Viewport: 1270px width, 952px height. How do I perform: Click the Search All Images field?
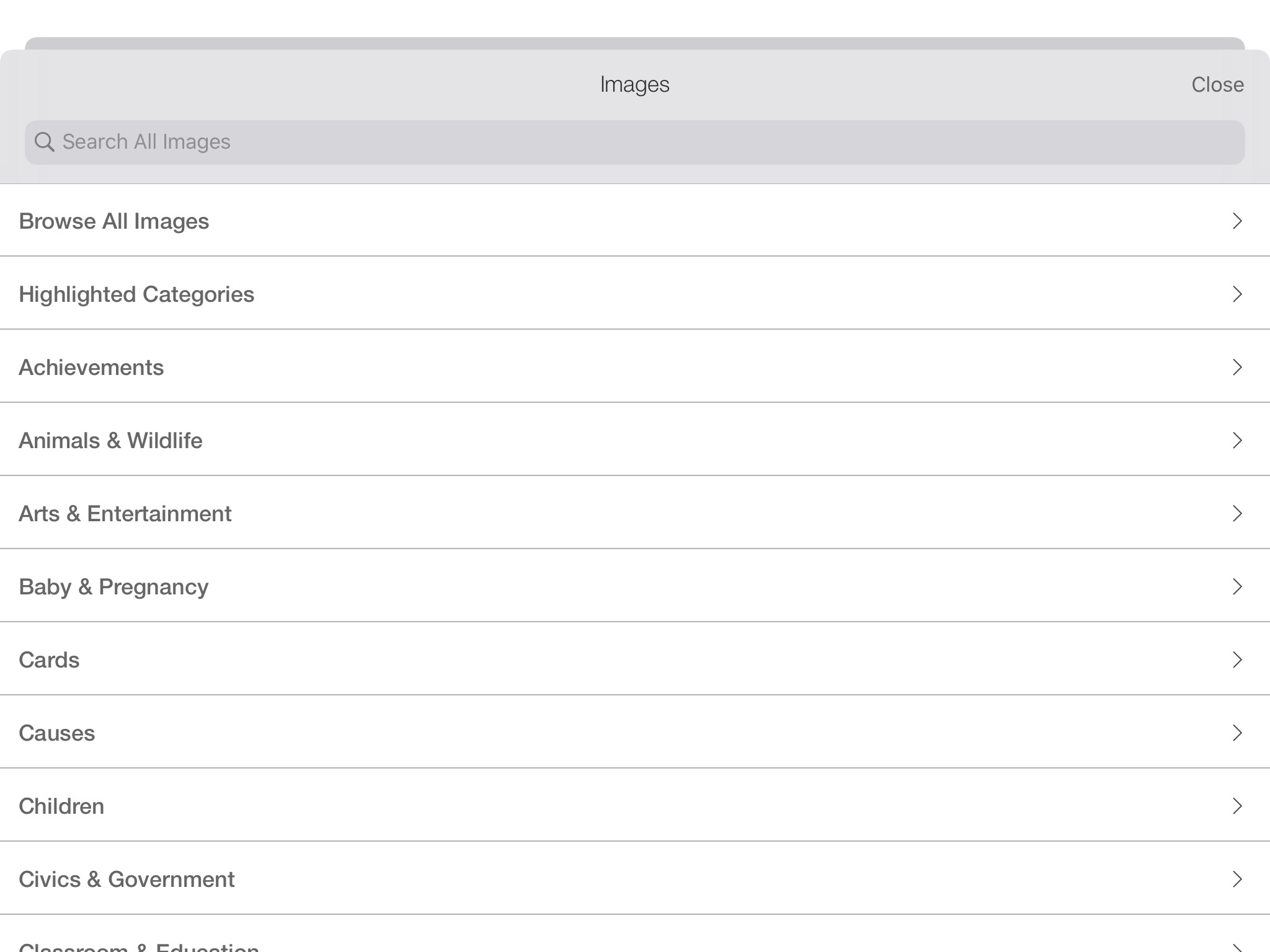[634, 143]
